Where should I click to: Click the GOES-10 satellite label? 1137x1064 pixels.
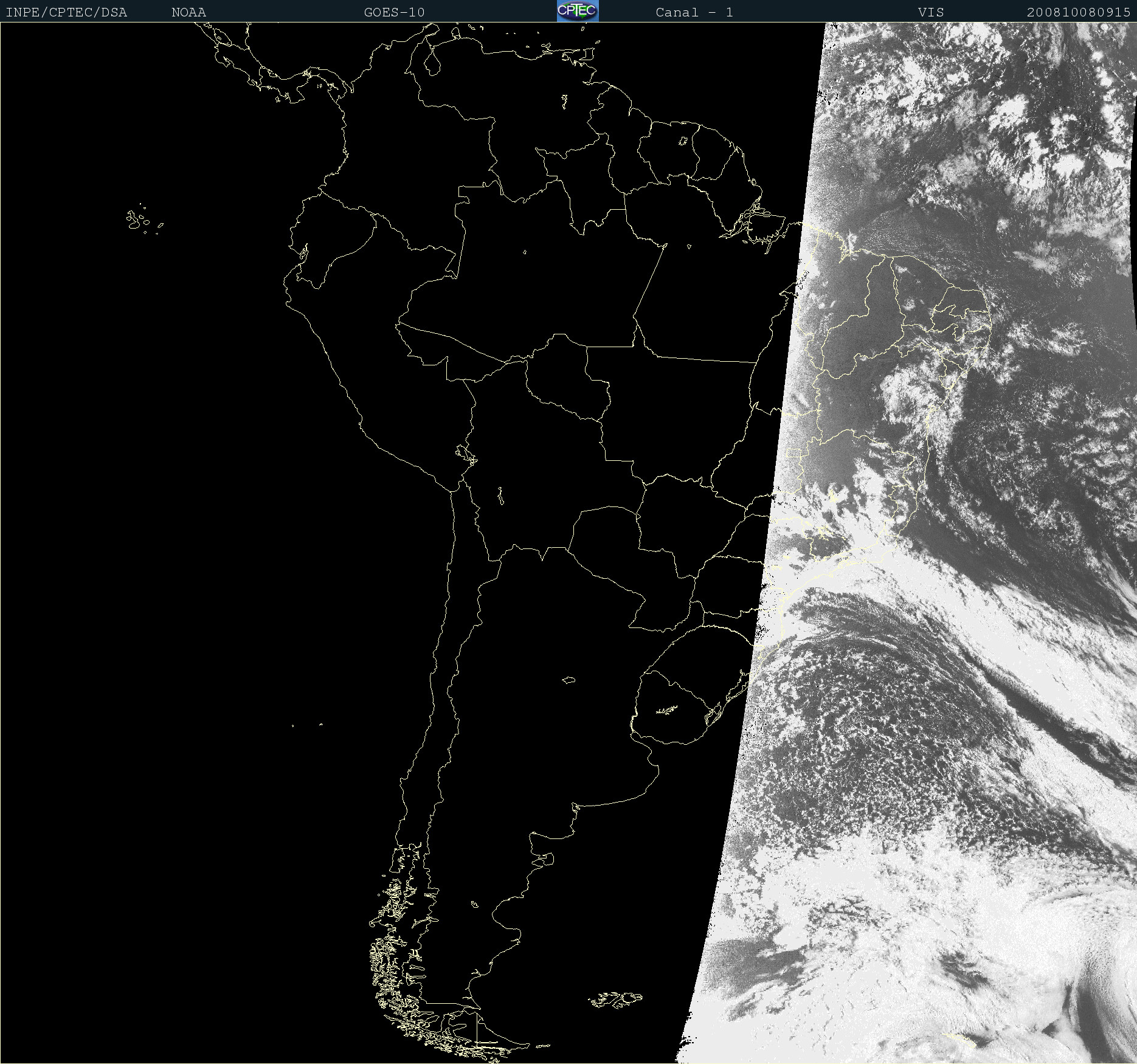[x=394, y=12]
